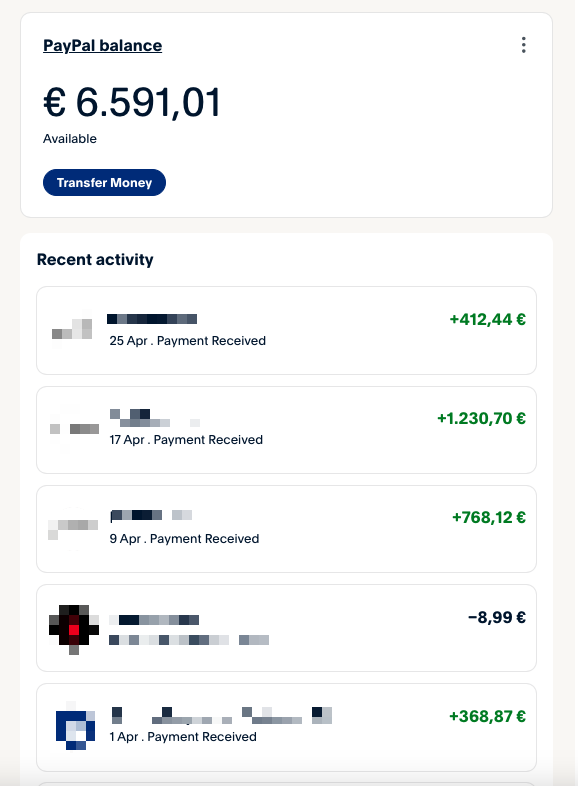Open the three-dot balance options menu
Viewport: 578px width, 786px height.
point(523,45)
